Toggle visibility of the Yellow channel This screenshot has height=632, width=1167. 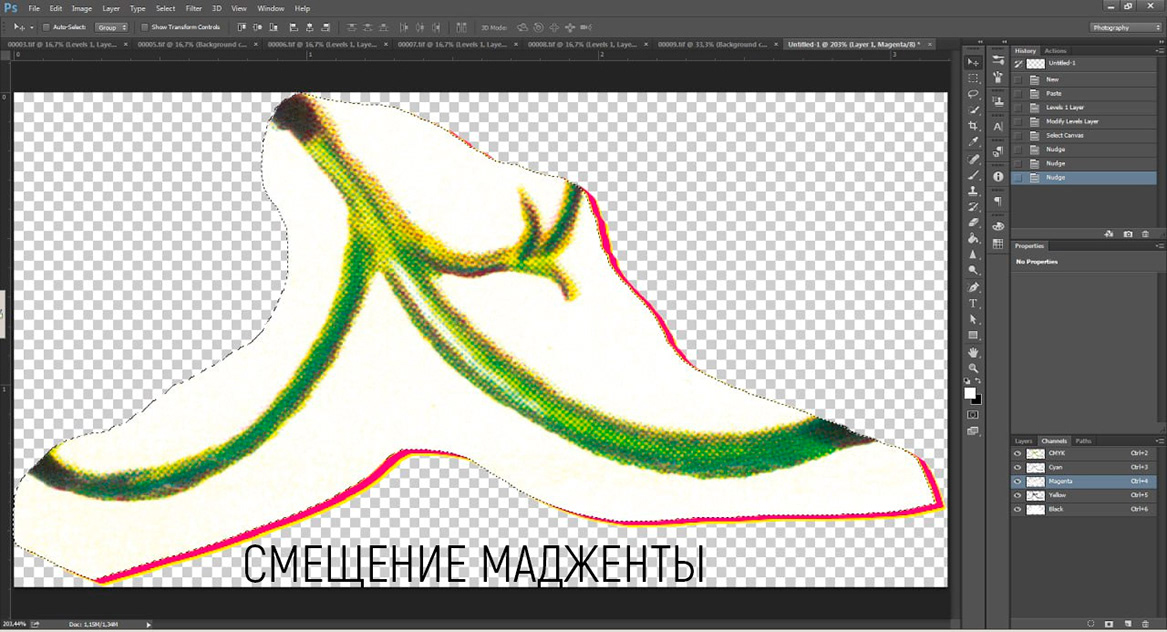(x=1018, y=495)
